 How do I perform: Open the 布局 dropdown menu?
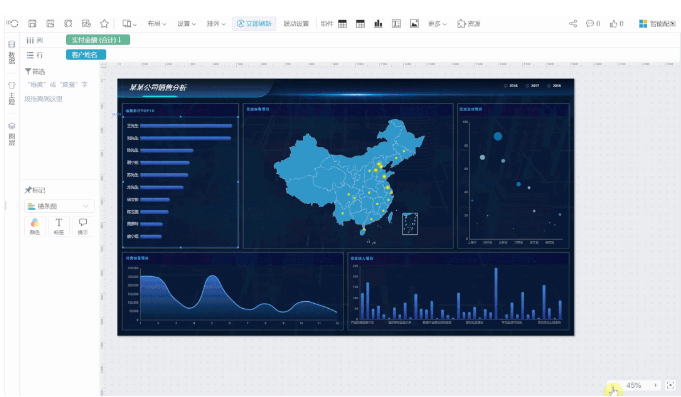point(157,23)
